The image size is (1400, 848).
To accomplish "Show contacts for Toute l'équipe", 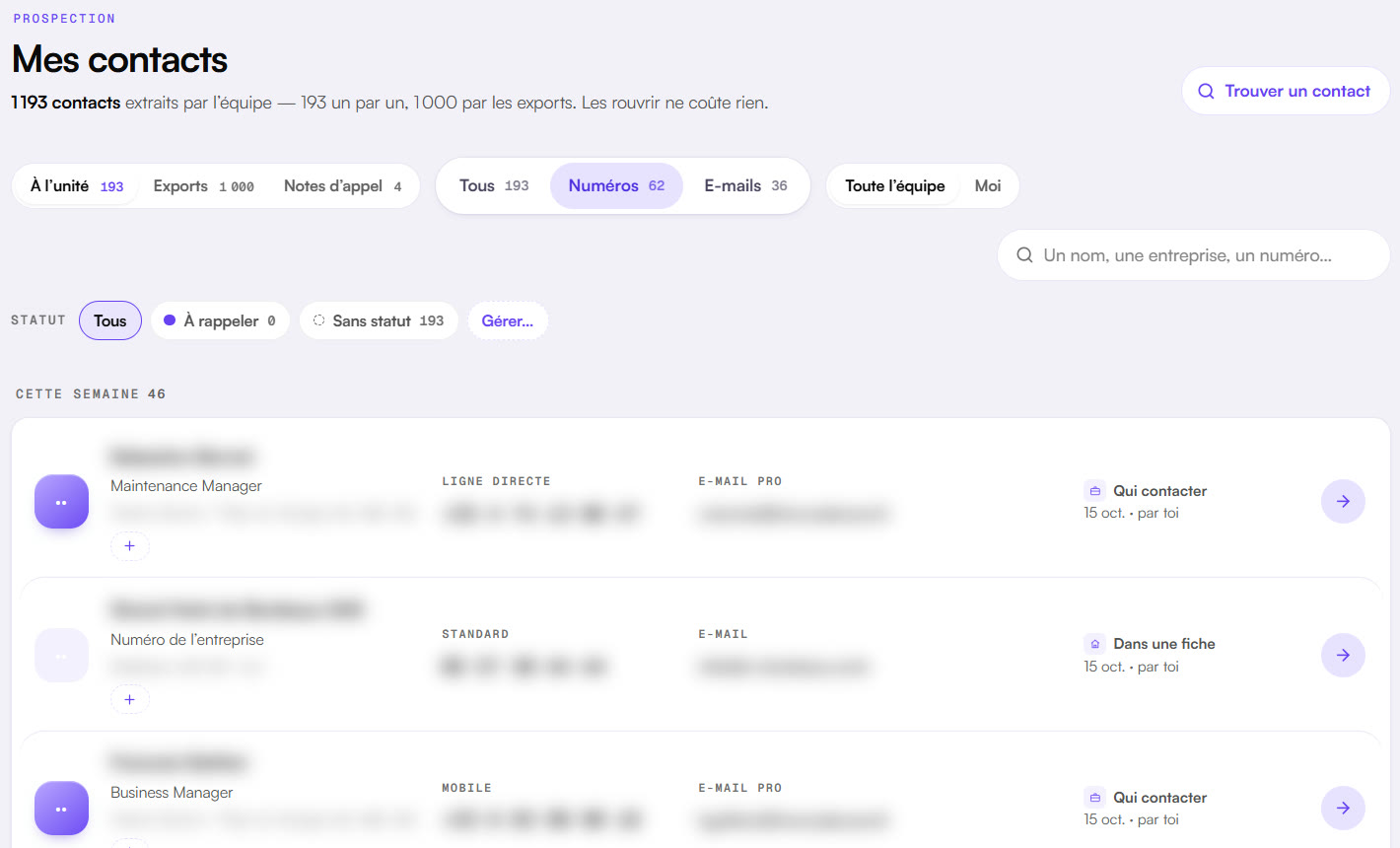I will click(894, 185).
